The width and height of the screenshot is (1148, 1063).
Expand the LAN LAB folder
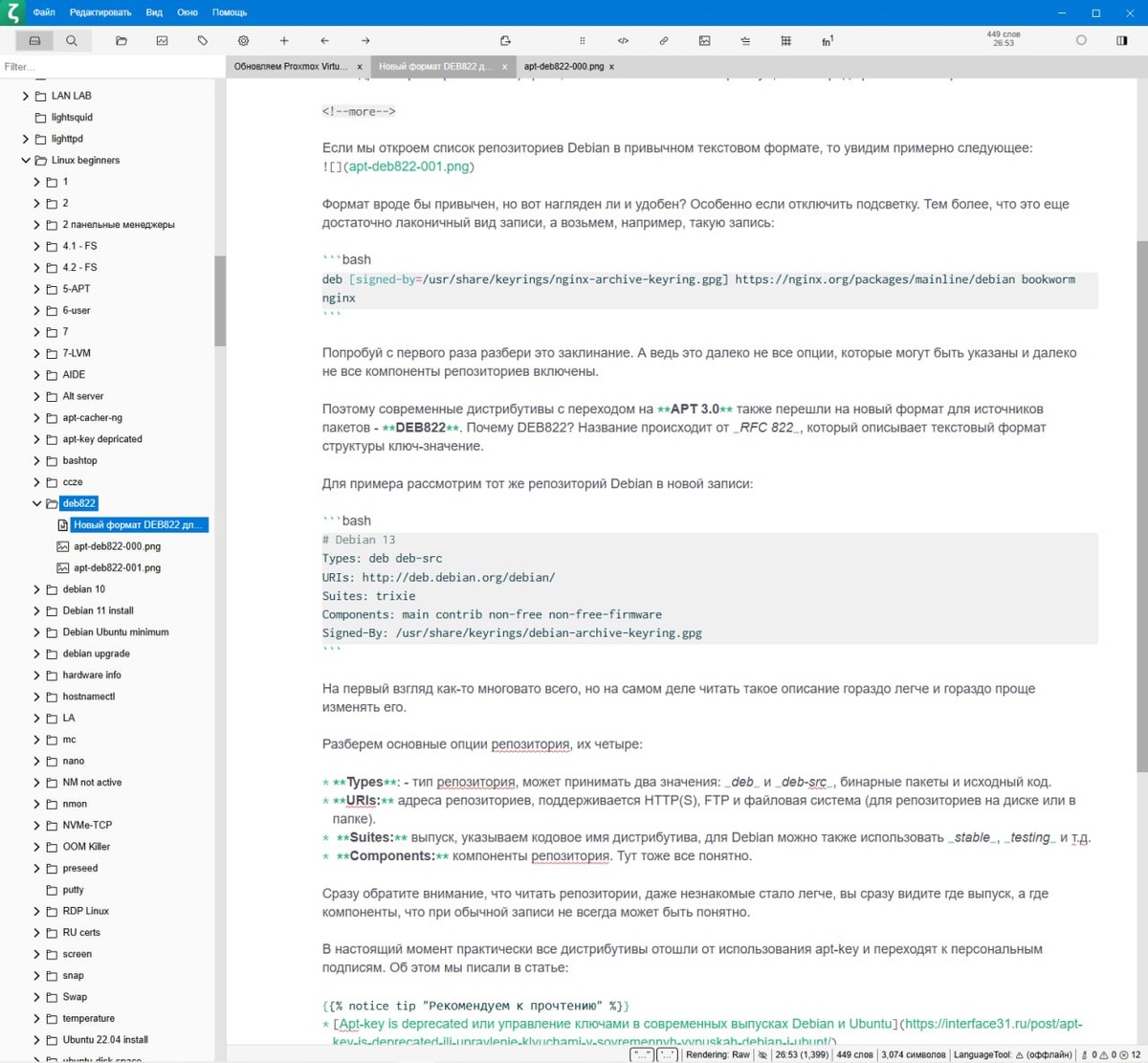[x=26, y=96]
